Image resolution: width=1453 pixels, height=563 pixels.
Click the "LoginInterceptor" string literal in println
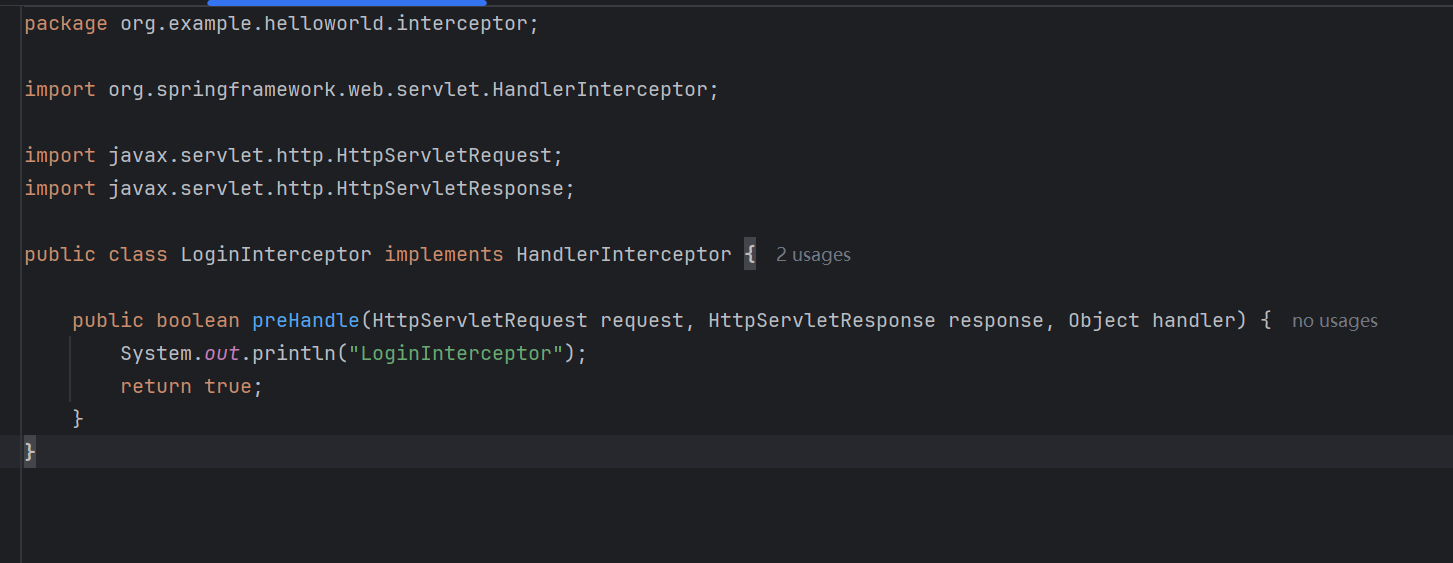point(455,354)
